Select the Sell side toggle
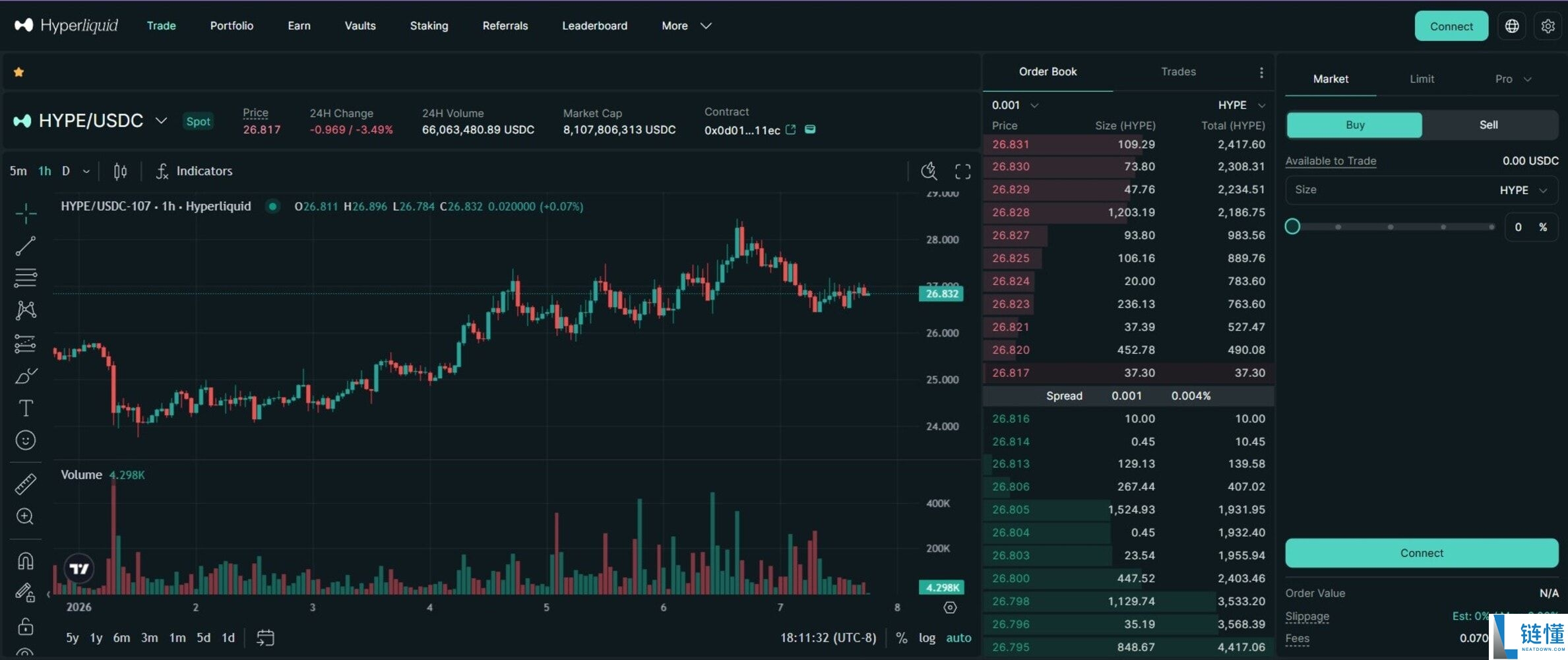1568x660 pixels. pyautogui.click(x=1489, y=125)
